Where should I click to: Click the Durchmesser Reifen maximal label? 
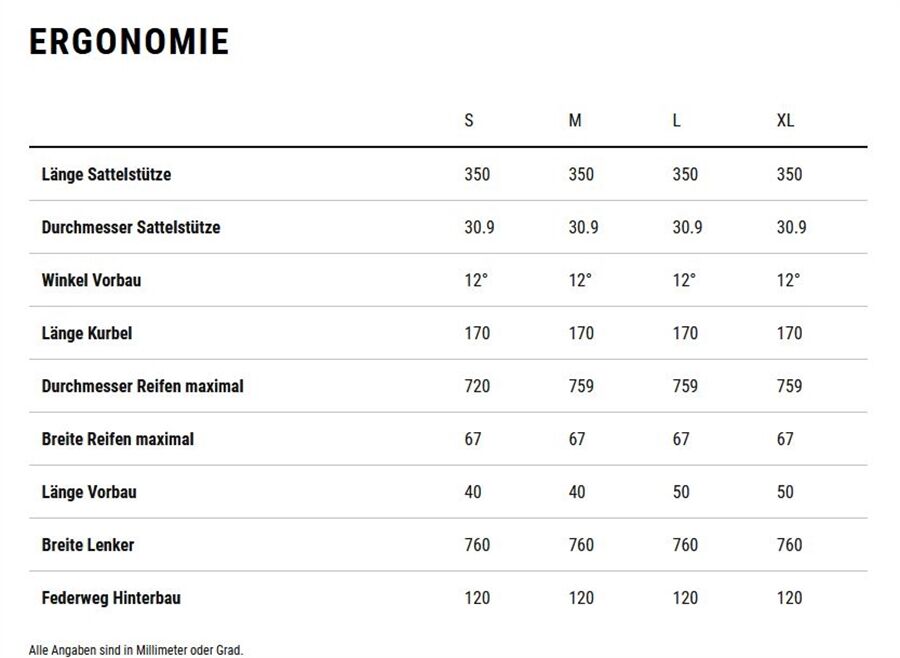point(142,386)
